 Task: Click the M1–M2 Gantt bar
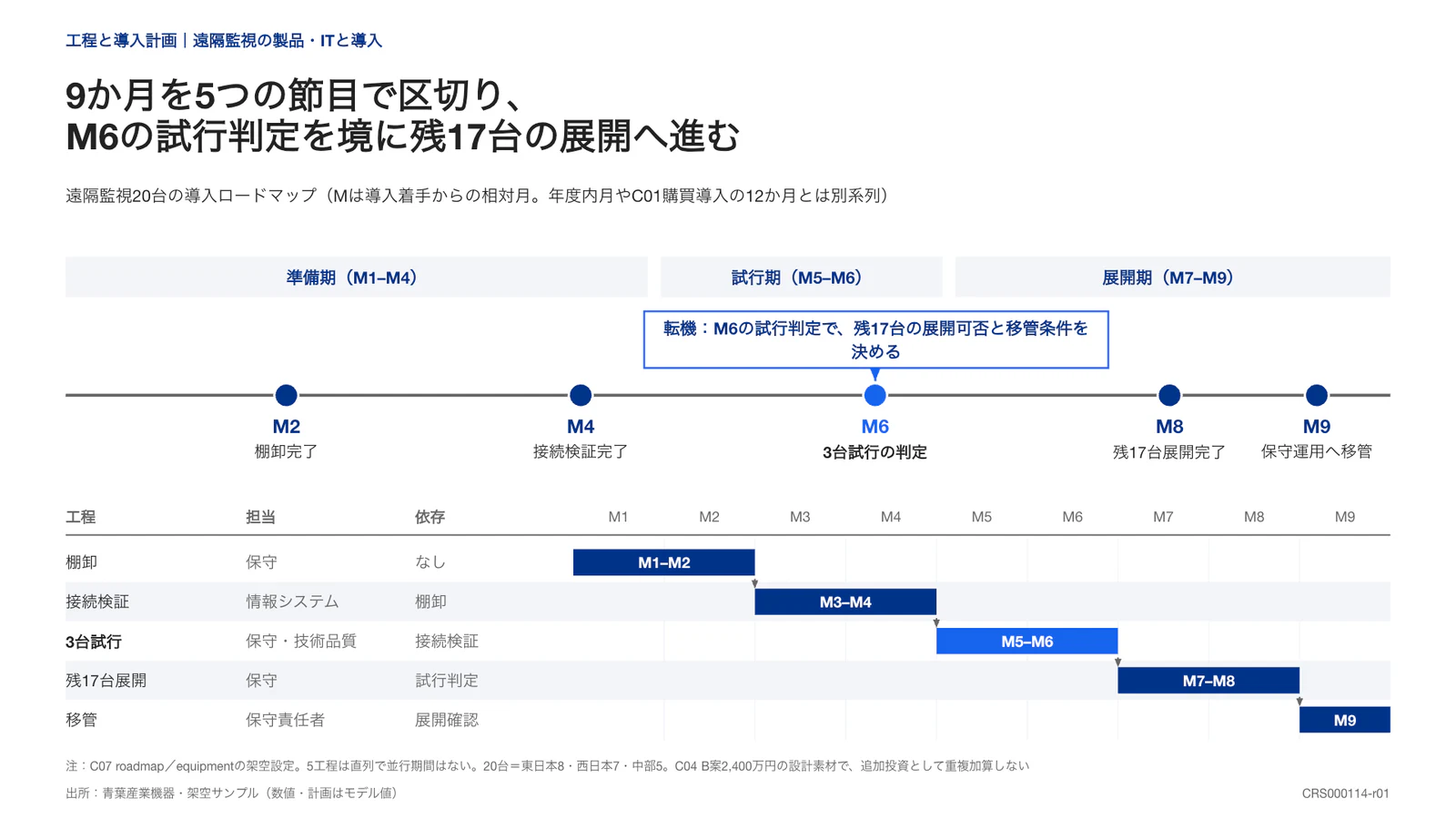tap(664, 562)
